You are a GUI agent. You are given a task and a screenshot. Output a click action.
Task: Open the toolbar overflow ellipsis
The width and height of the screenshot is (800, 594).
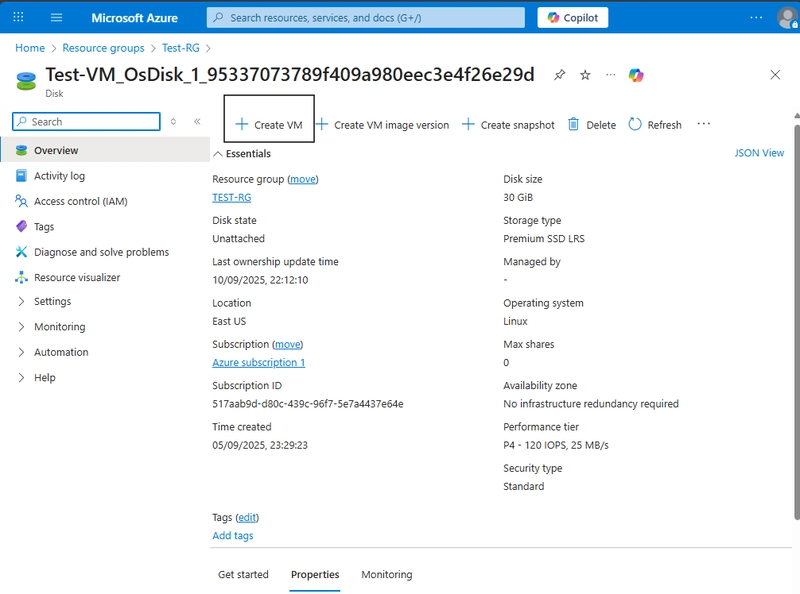click(704, 124)
